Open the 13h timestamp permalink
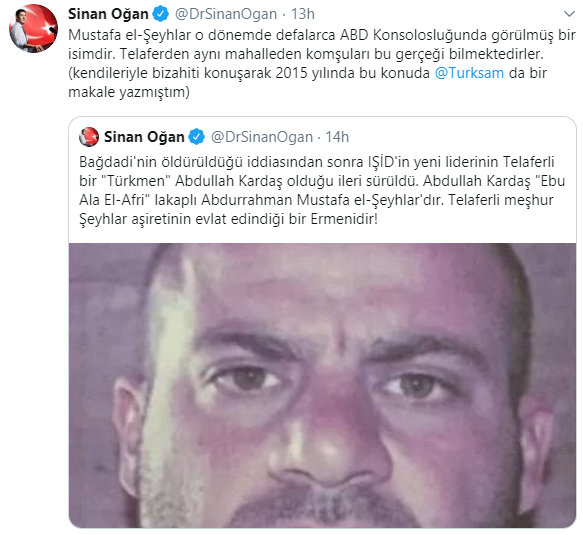The image size is (583, 535). (303, 14)
